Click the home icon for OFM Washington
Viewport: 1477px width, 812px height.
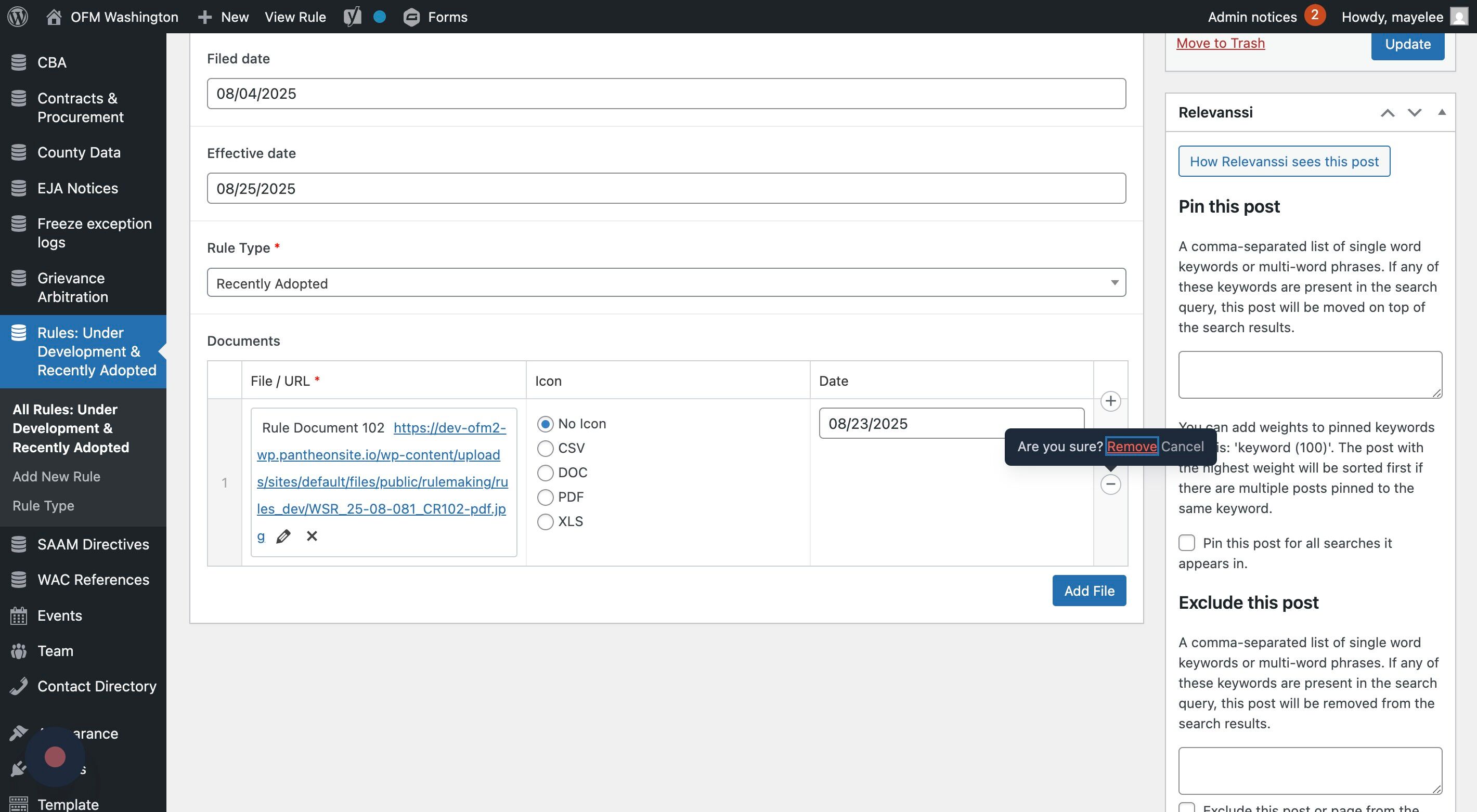(54, 17)
